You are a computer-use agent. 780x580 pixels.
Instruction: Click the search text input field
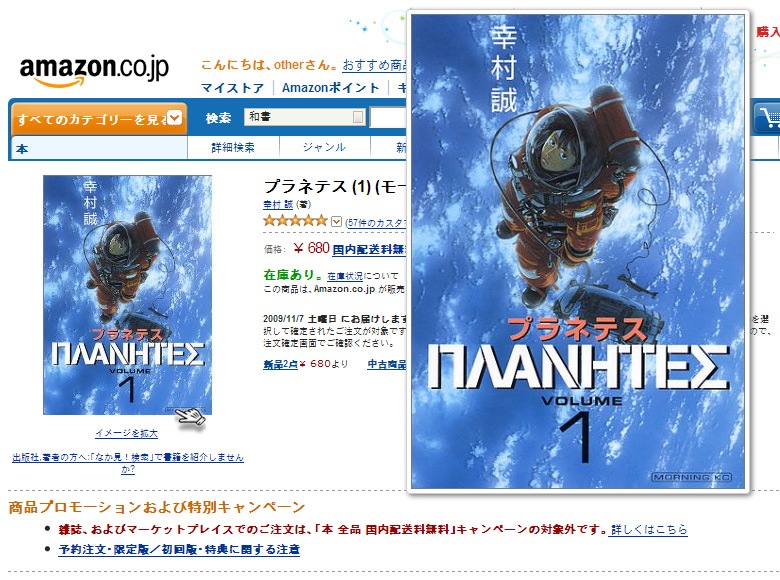[x=388, y=118]
